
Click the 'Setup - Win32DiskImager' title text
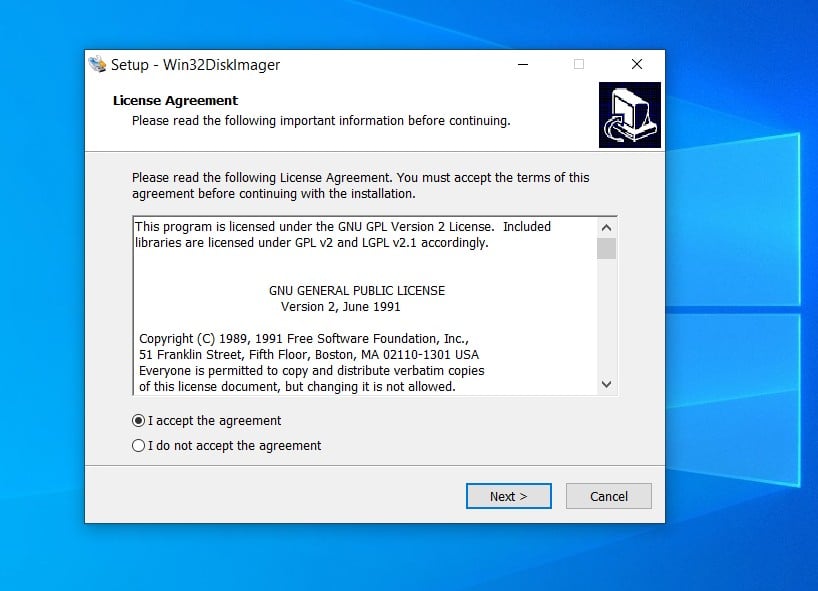(x=196, y=65)
